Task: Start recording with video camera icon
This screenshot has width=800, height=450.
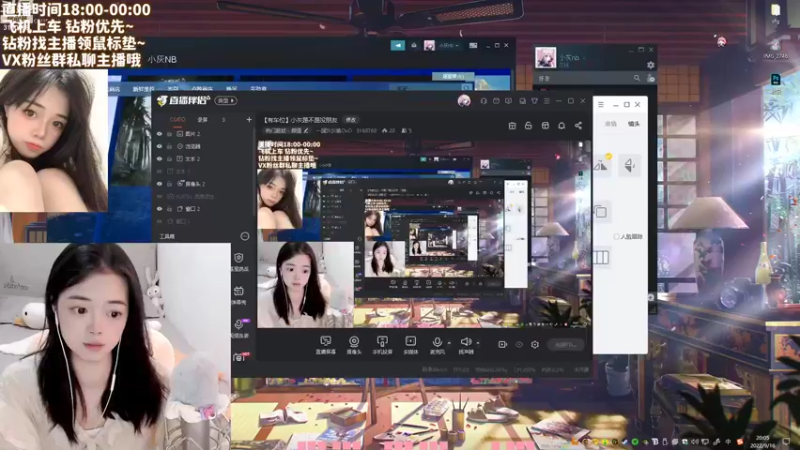Action: 503,344
